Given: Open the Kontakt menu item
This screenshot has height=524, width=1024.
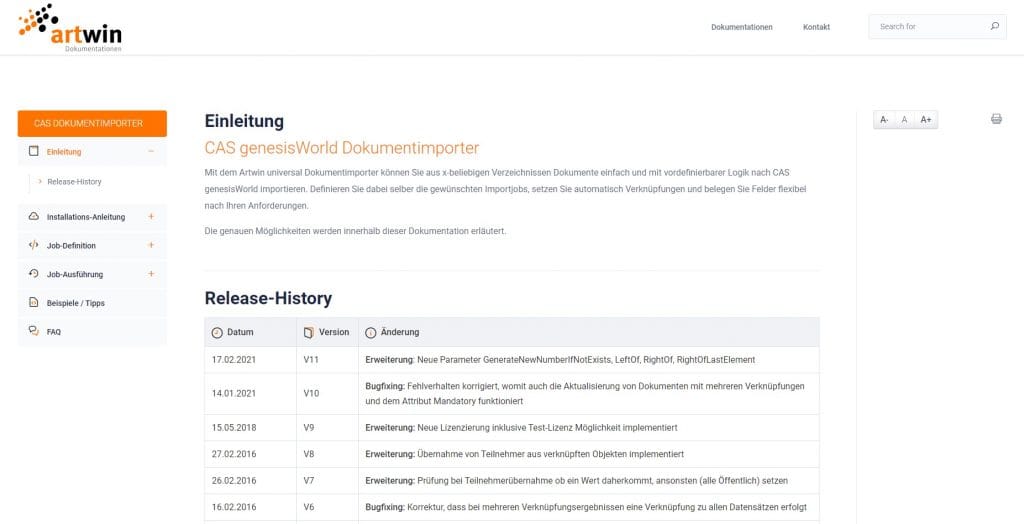Looking at the screenshot, I should (x=816, y=27).
